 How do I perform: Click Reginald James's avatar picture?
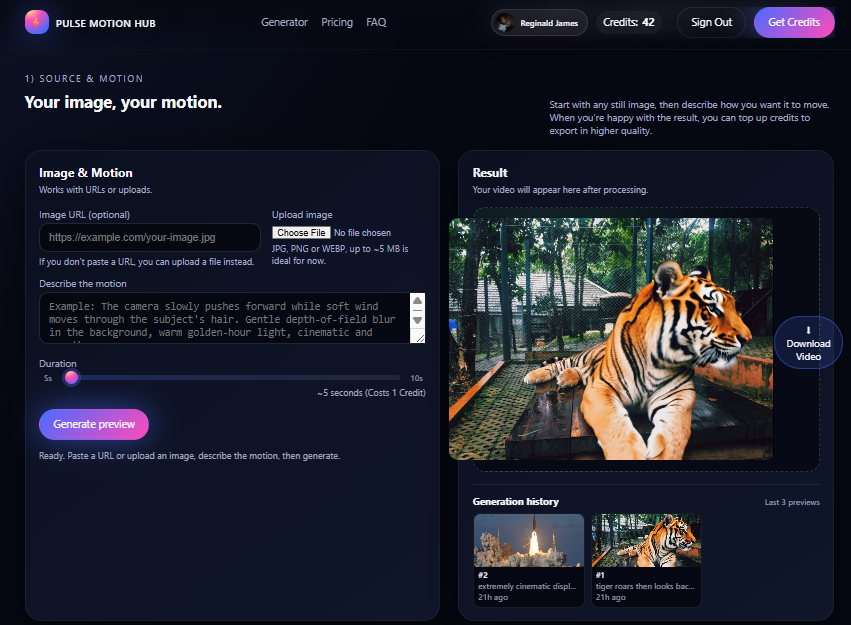tap(503, 22)
